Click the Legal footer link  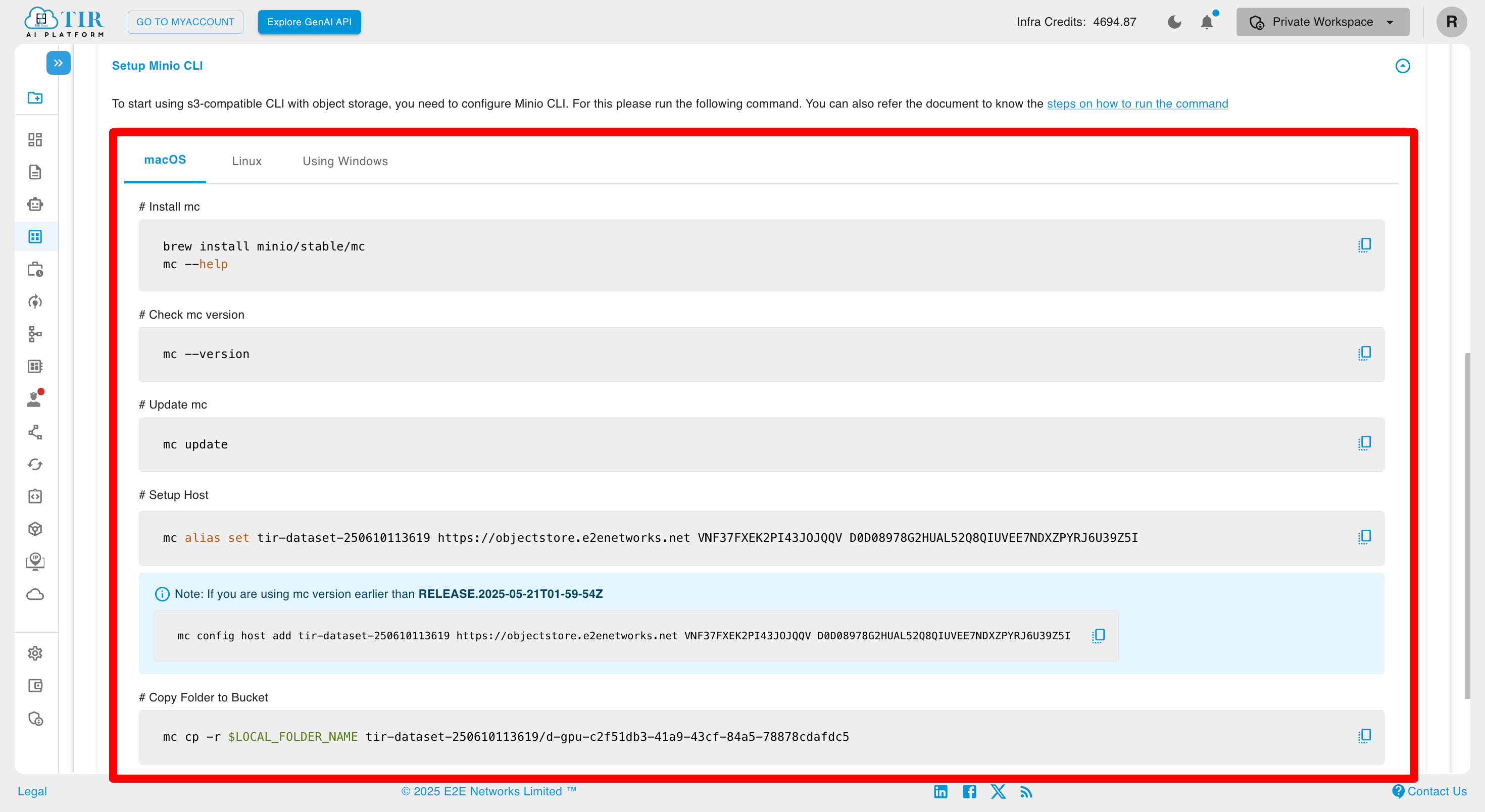coord(32,791)
